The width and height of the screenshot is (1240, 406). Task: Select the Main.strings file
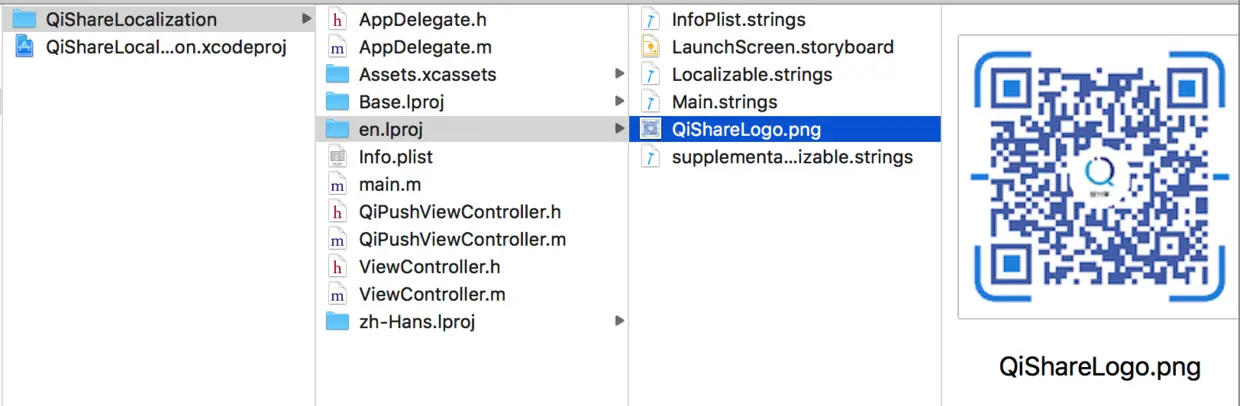pos(724,102)
